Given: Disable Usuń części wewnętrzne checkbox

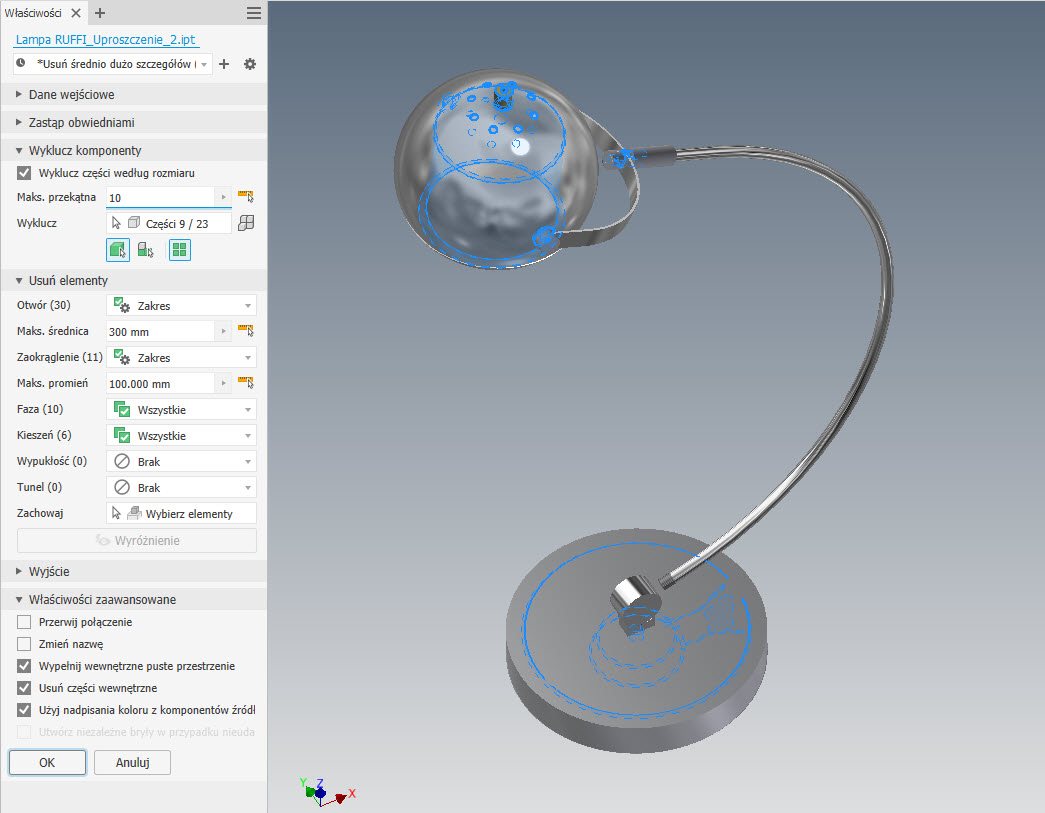Looking at the screenshot, I should [25, 688].
